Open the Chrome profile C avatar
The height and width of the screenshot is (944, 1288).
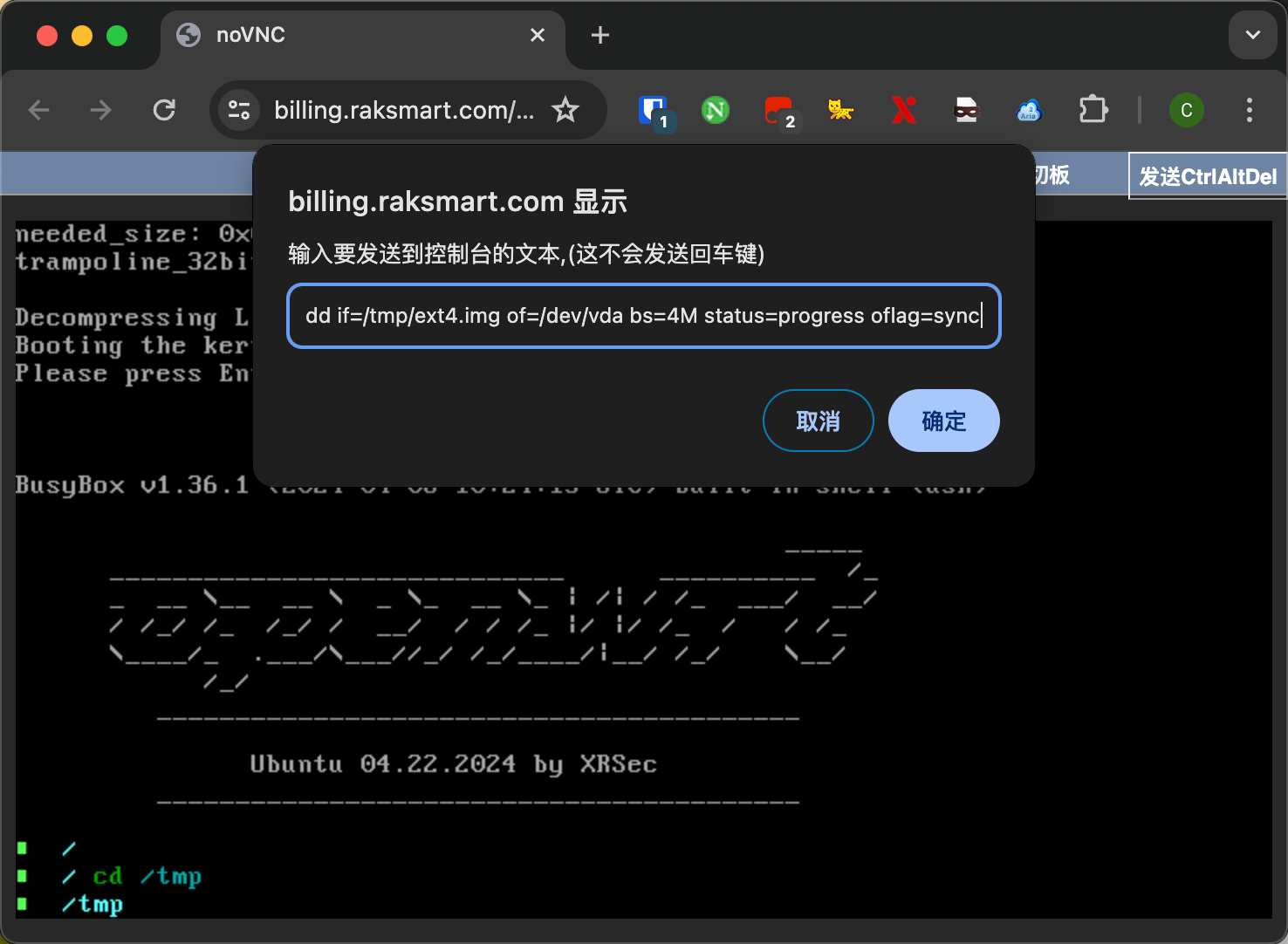coord(1187,110)
